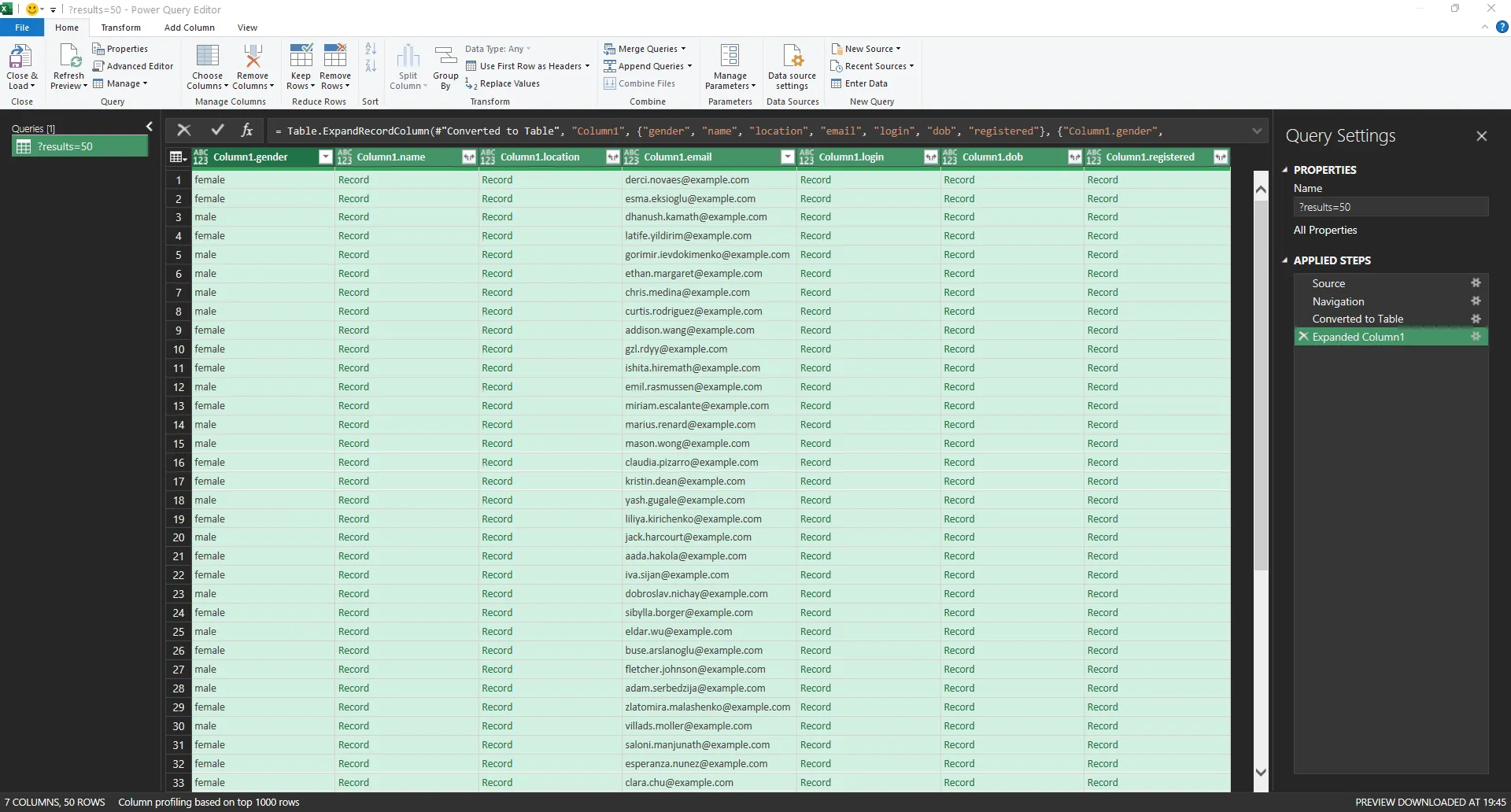Screen dimensions: 1511x812
Task: Select the Expanded Column1 step
Action: [1391, 337]
